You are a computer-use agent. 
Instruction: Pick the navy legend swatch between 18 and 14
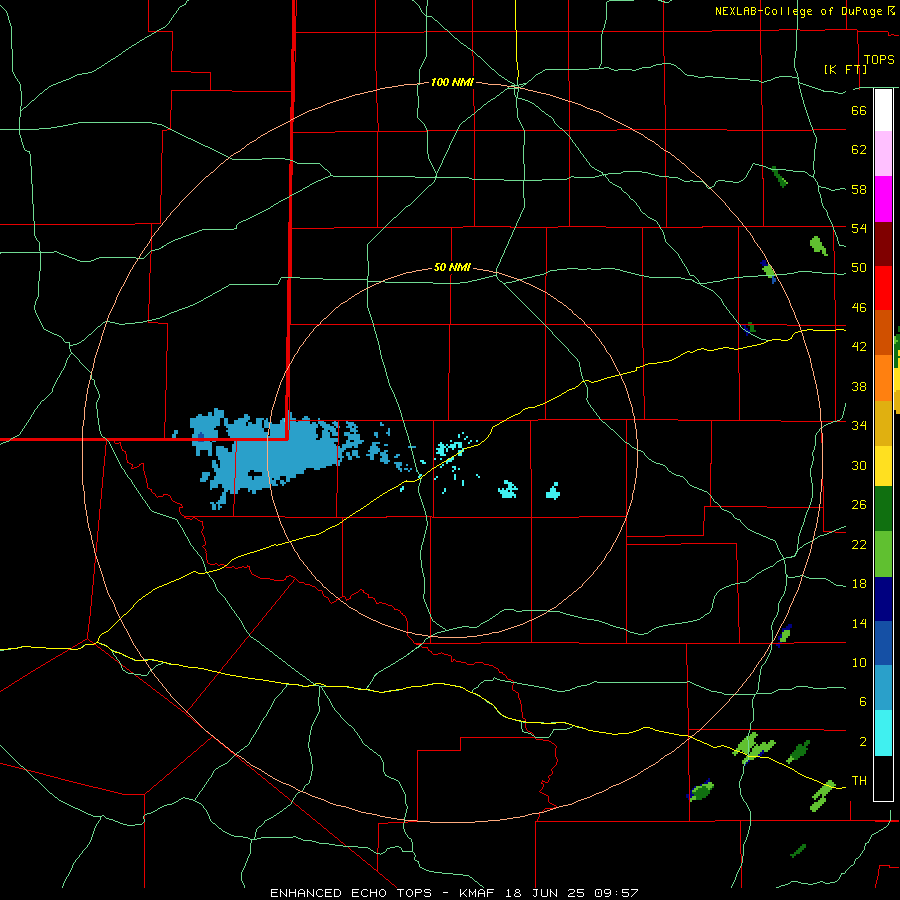tap(883, 599)
